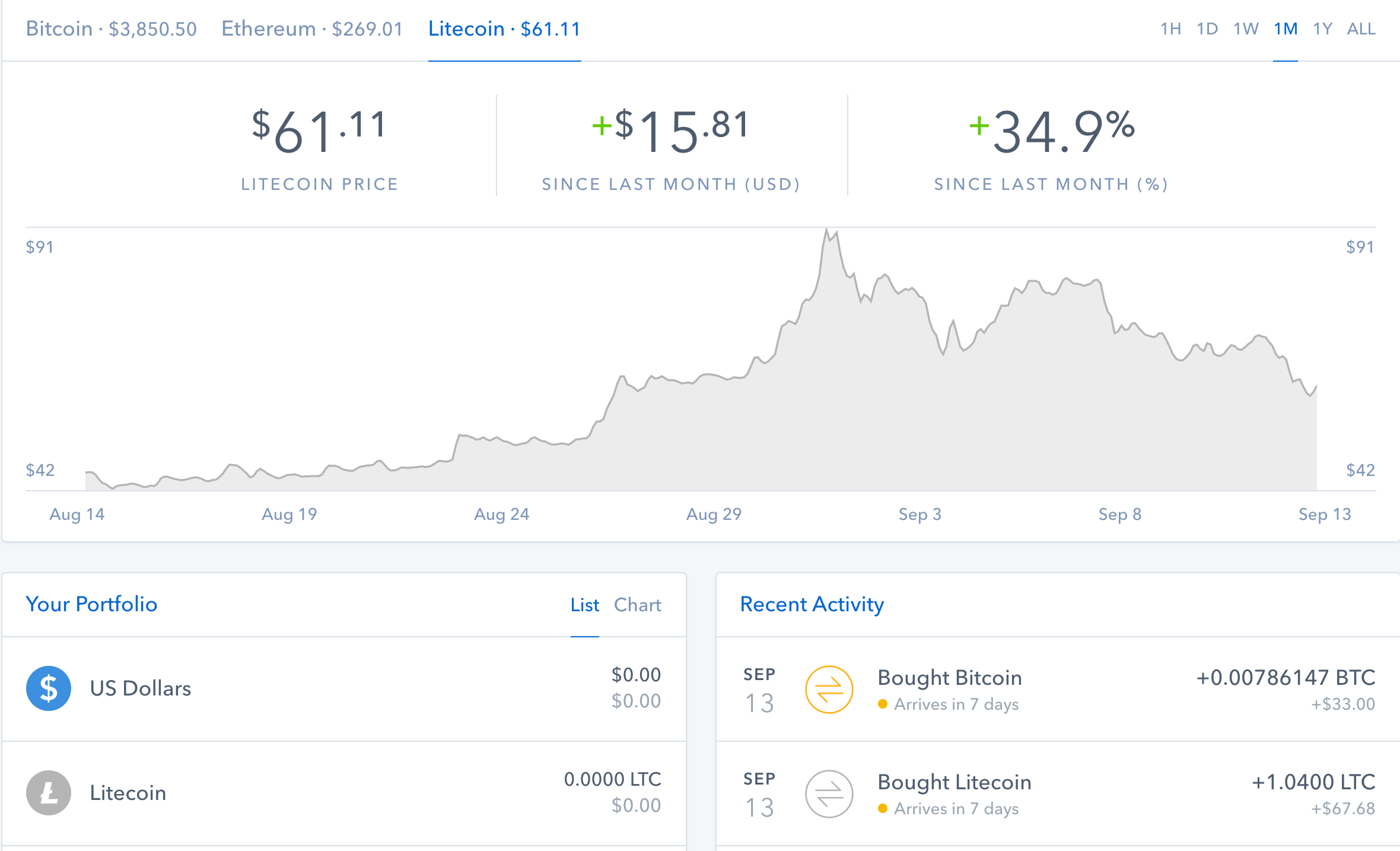Click the SINCE LAST MONTH (%) label

pos(1051,184)
